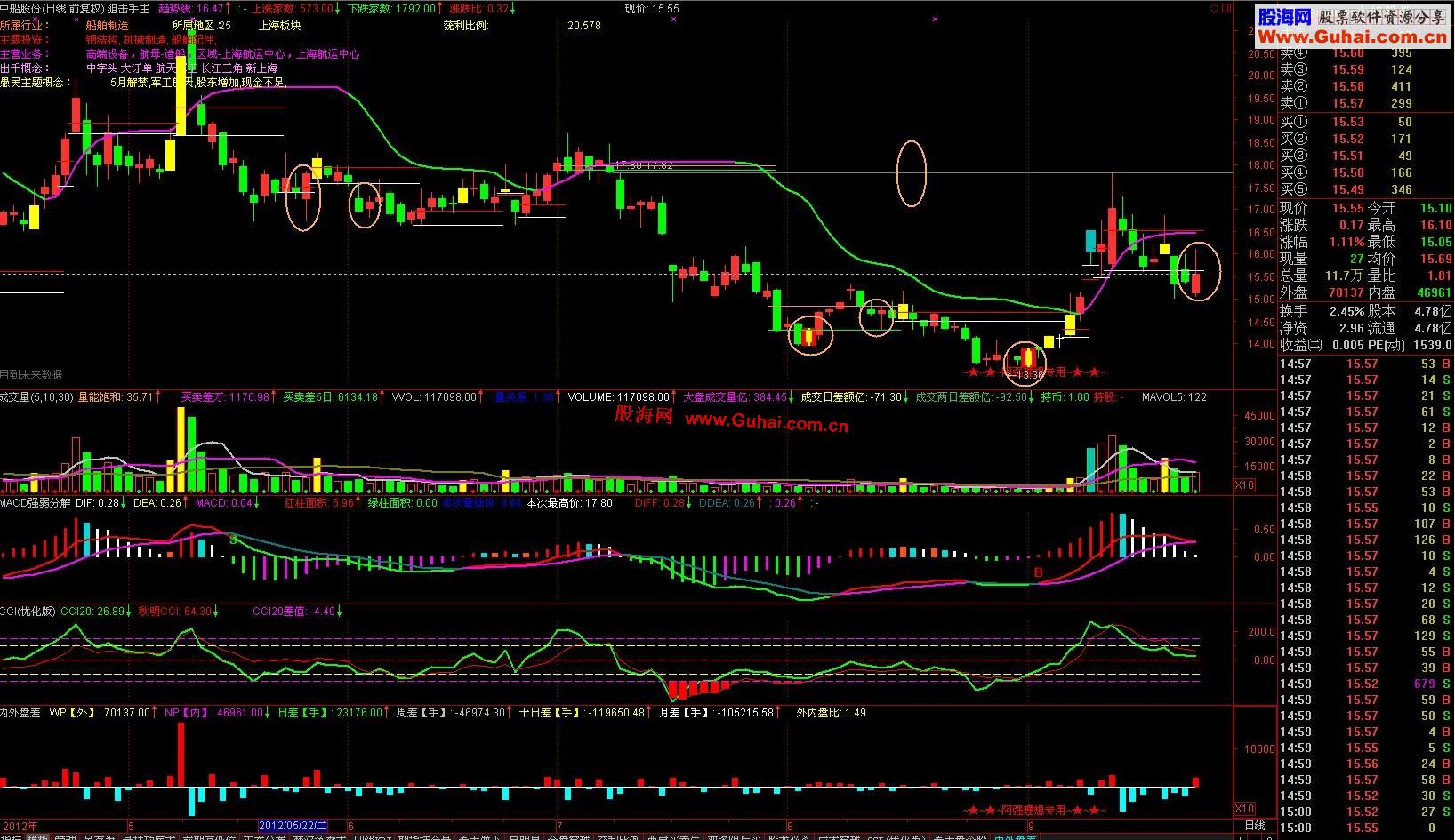
Task: Select the 内外盘差 indicator tab at bottom
Action: tap(1015, 837)
